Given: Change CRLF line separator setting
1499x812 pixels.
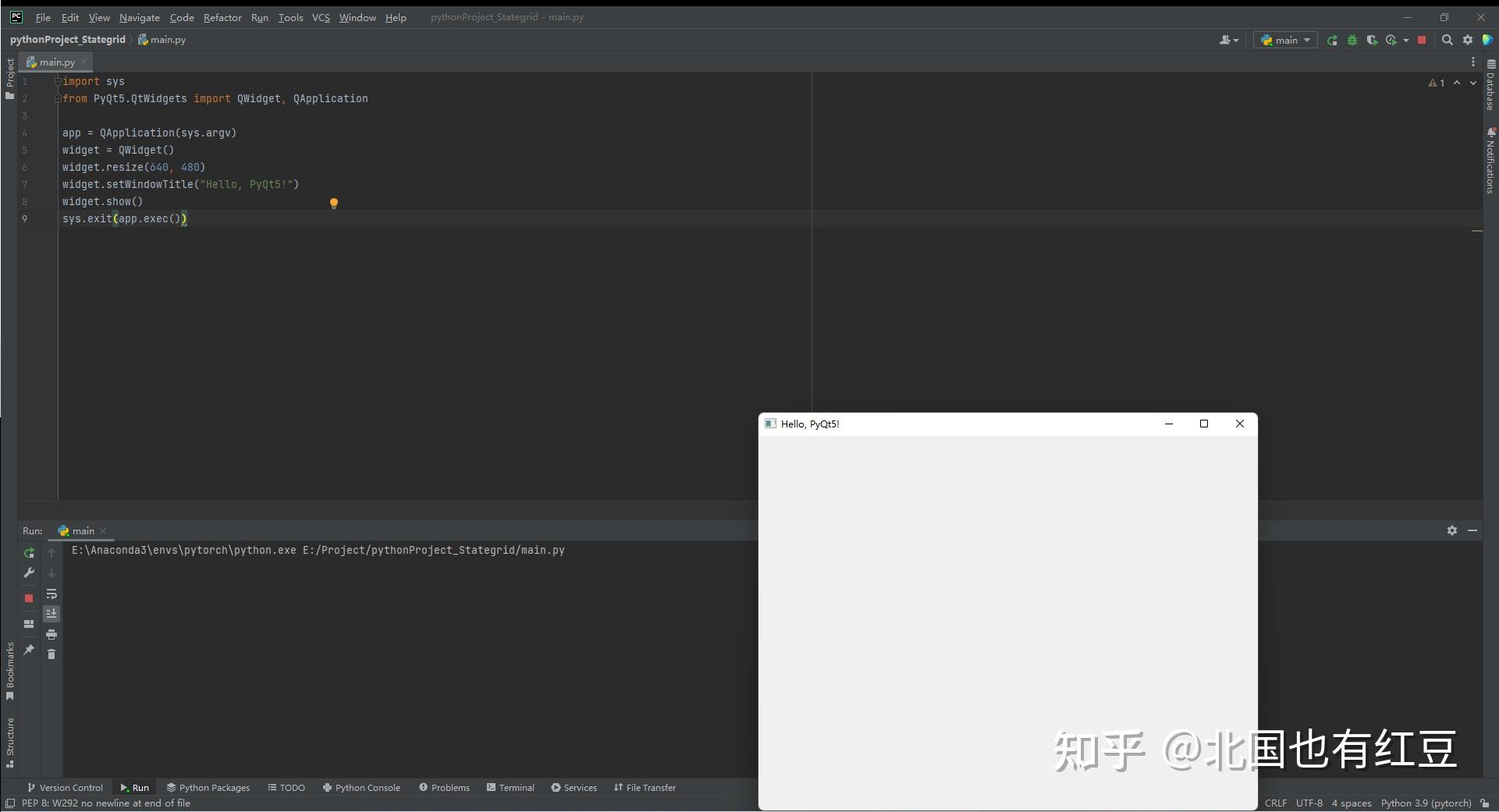Looking at the screenshot, I should tap(1277, 803).
